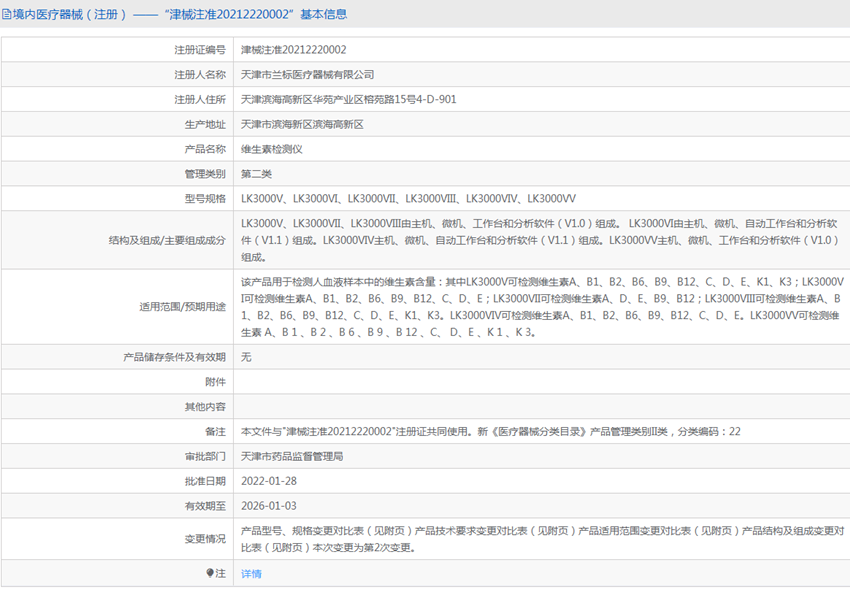Select the 注册证编号 value 津械注准20212220002
This screenshot has width=850, height=589.
(x=293, y=50)
